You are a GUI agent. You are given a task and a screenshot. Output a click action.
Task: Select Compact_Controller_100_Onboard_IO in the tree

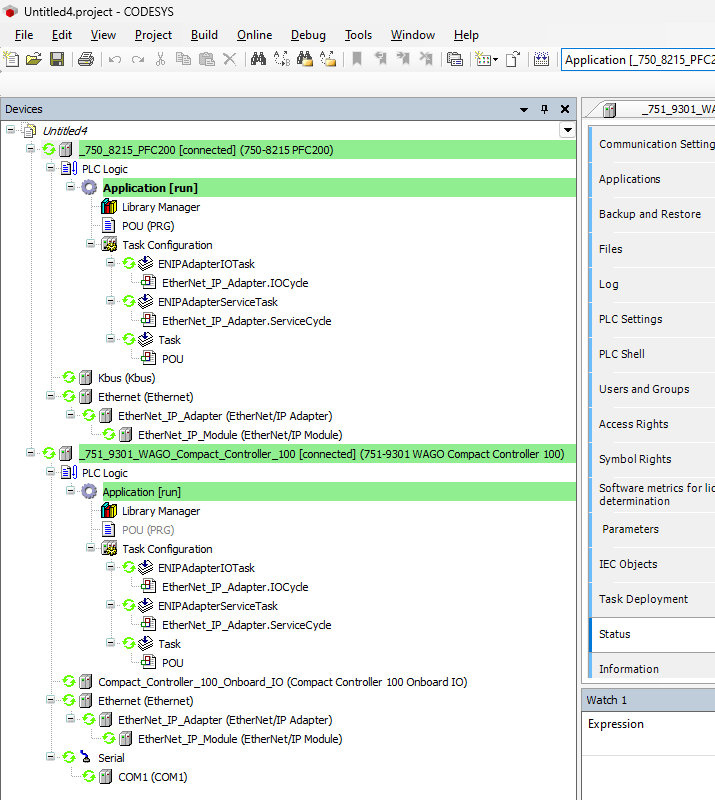point(282,682)
